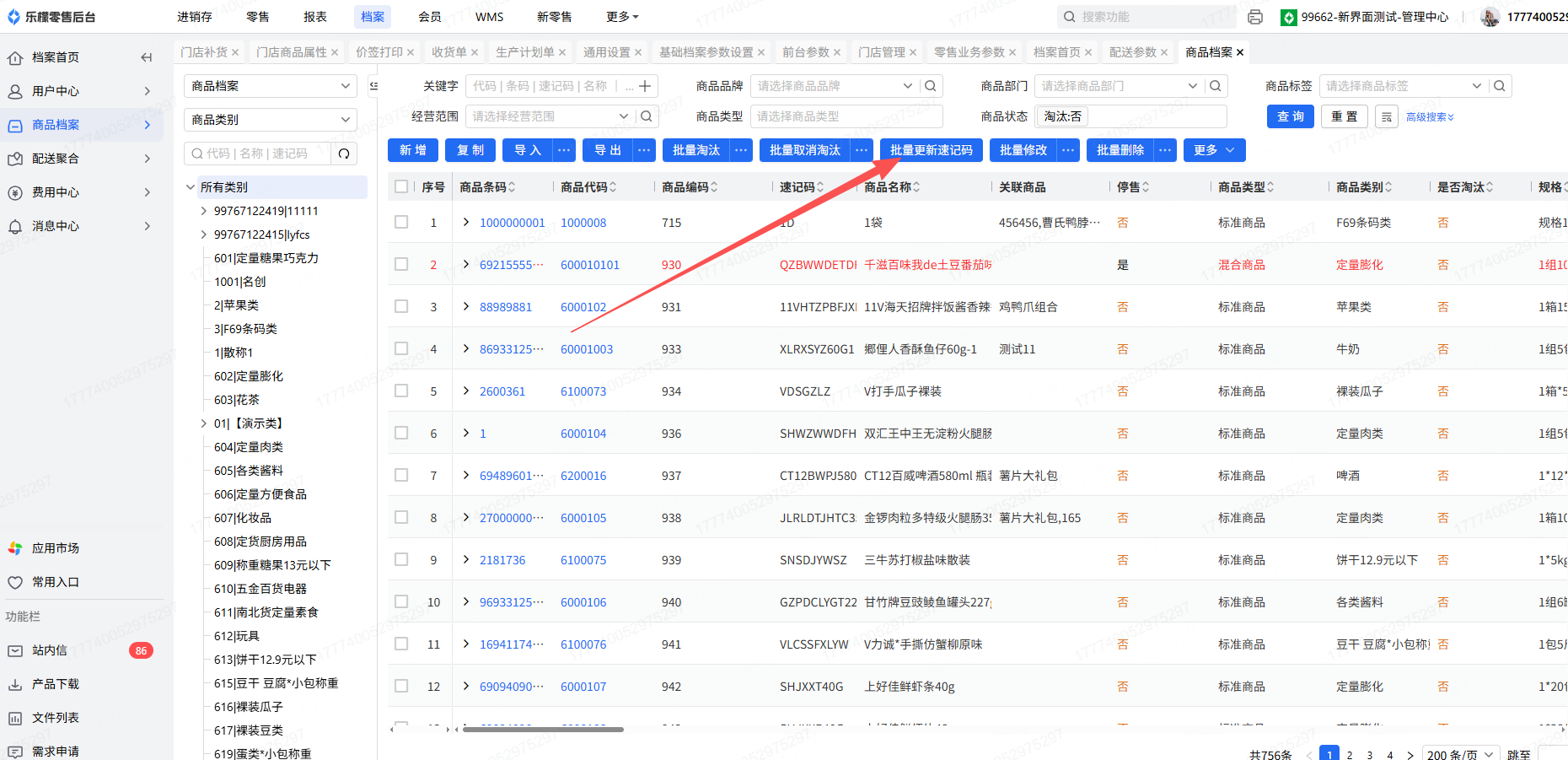Click the 新增 button
Image resolution: width=1568 pixels, height=760 pixels.
[x=413, y=150]
